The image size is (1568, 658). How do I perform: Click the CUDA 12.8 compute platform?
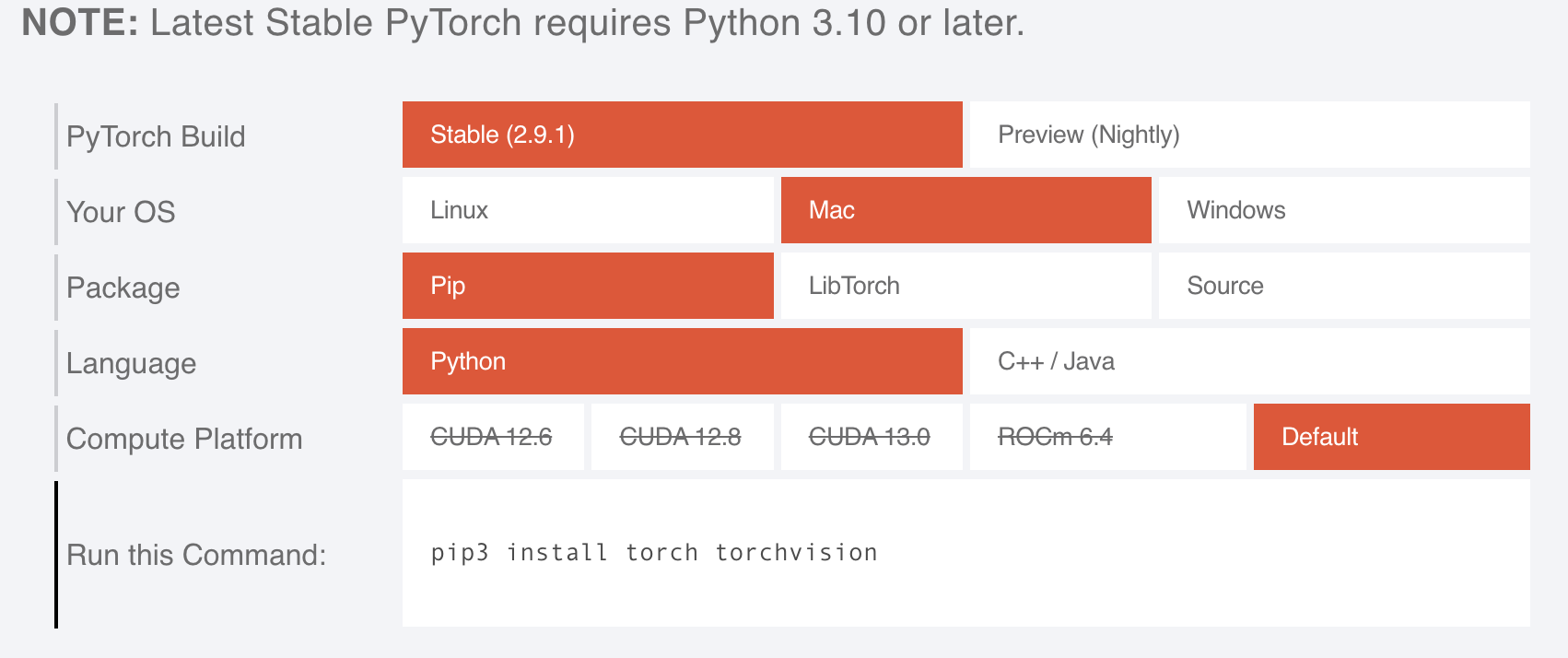coord(681,437)
